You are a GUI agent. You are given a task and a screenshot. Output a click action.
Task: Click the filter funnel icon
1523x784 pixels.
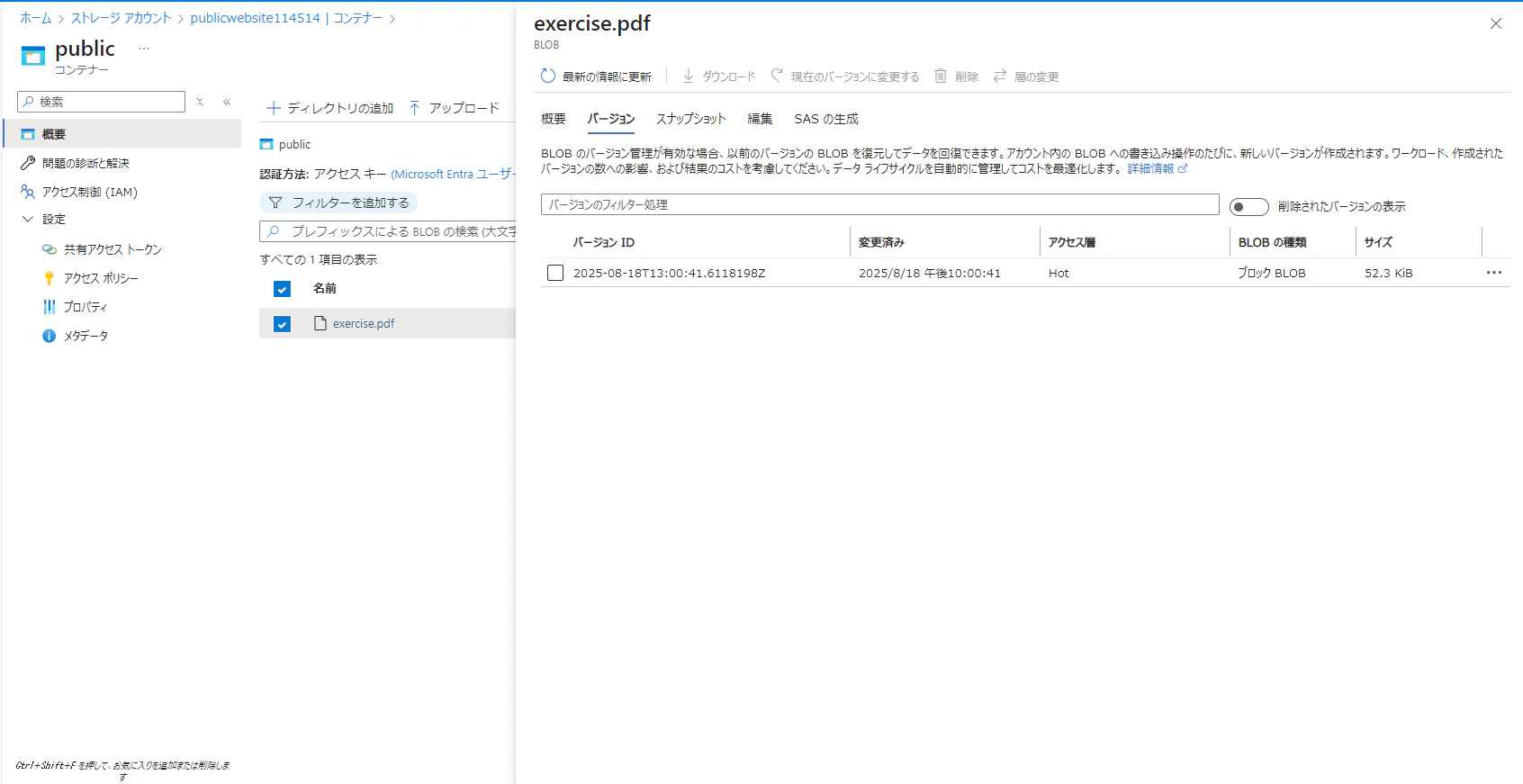pyautogui.click(x=275, y=203)
